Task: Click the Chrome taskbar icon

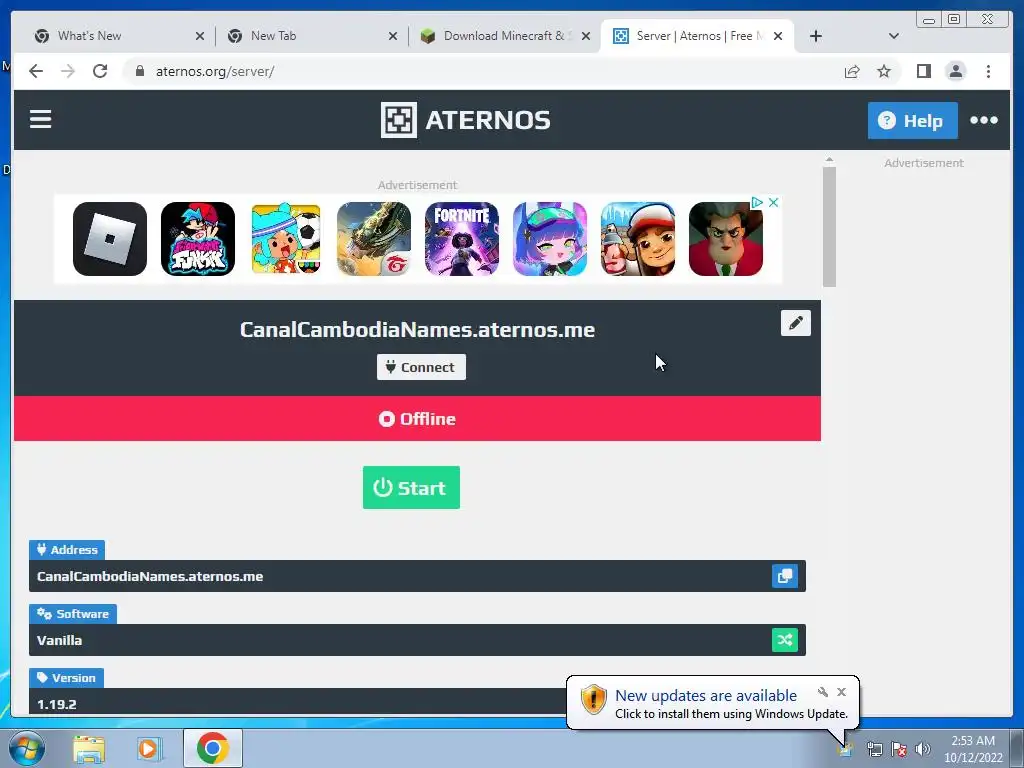Action: coord(213,748)
